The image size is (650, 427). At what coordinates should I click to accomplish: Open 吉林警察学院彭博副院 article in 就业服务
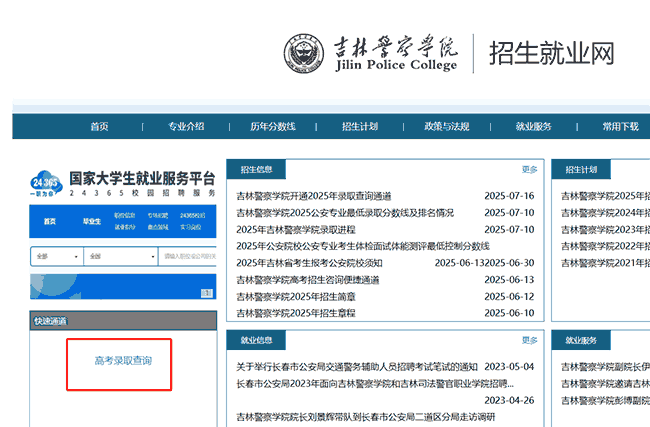(605, 400)
